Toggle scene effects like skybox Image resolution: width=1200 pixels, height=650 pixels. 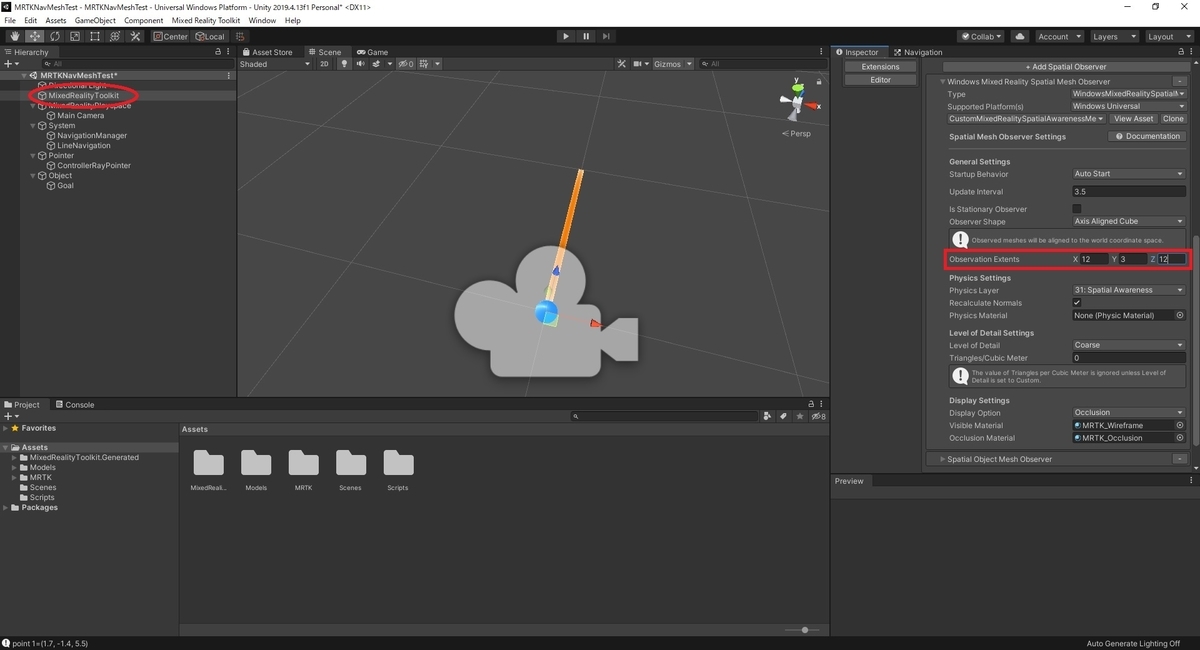pos(378,64)
